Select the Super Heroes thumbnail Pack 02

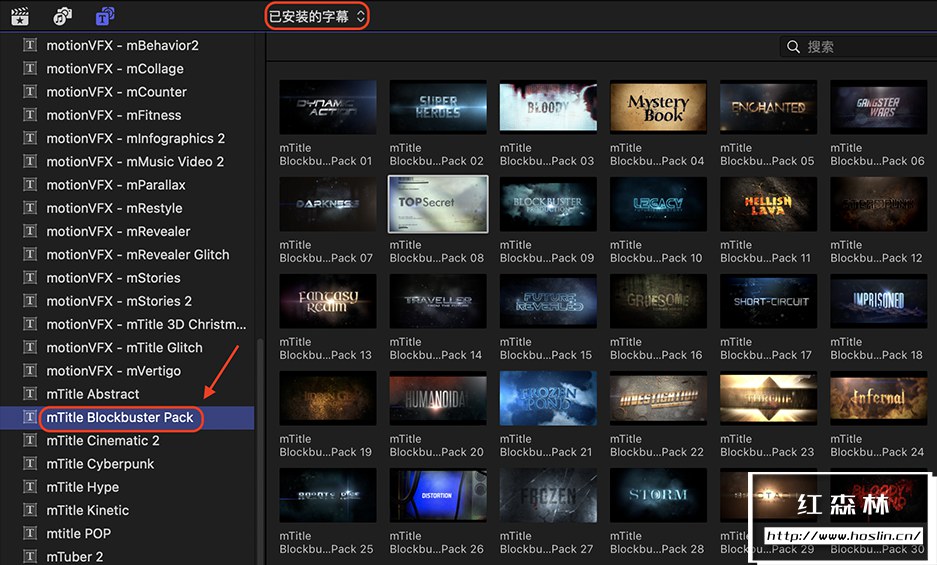click(438, 107)
